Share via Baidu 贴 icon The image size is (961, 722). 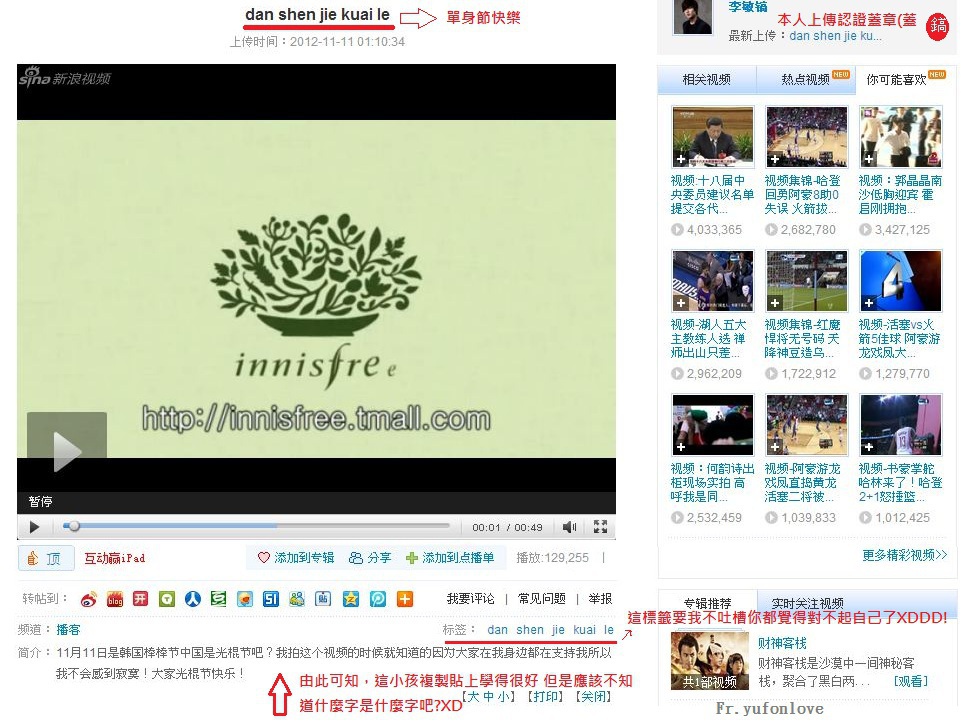(x=323, y=599)
